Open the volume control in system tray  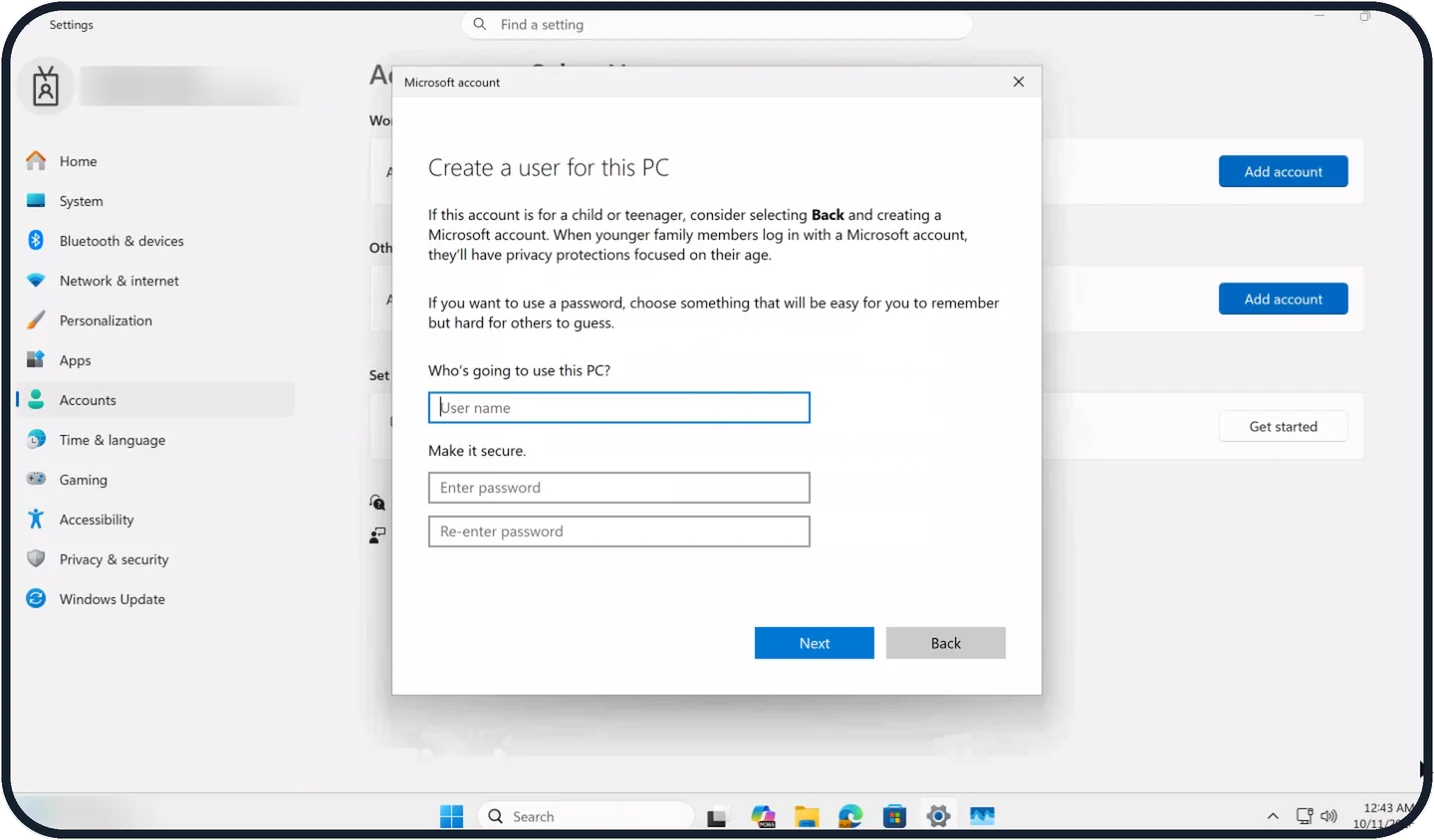point(1329,816)
